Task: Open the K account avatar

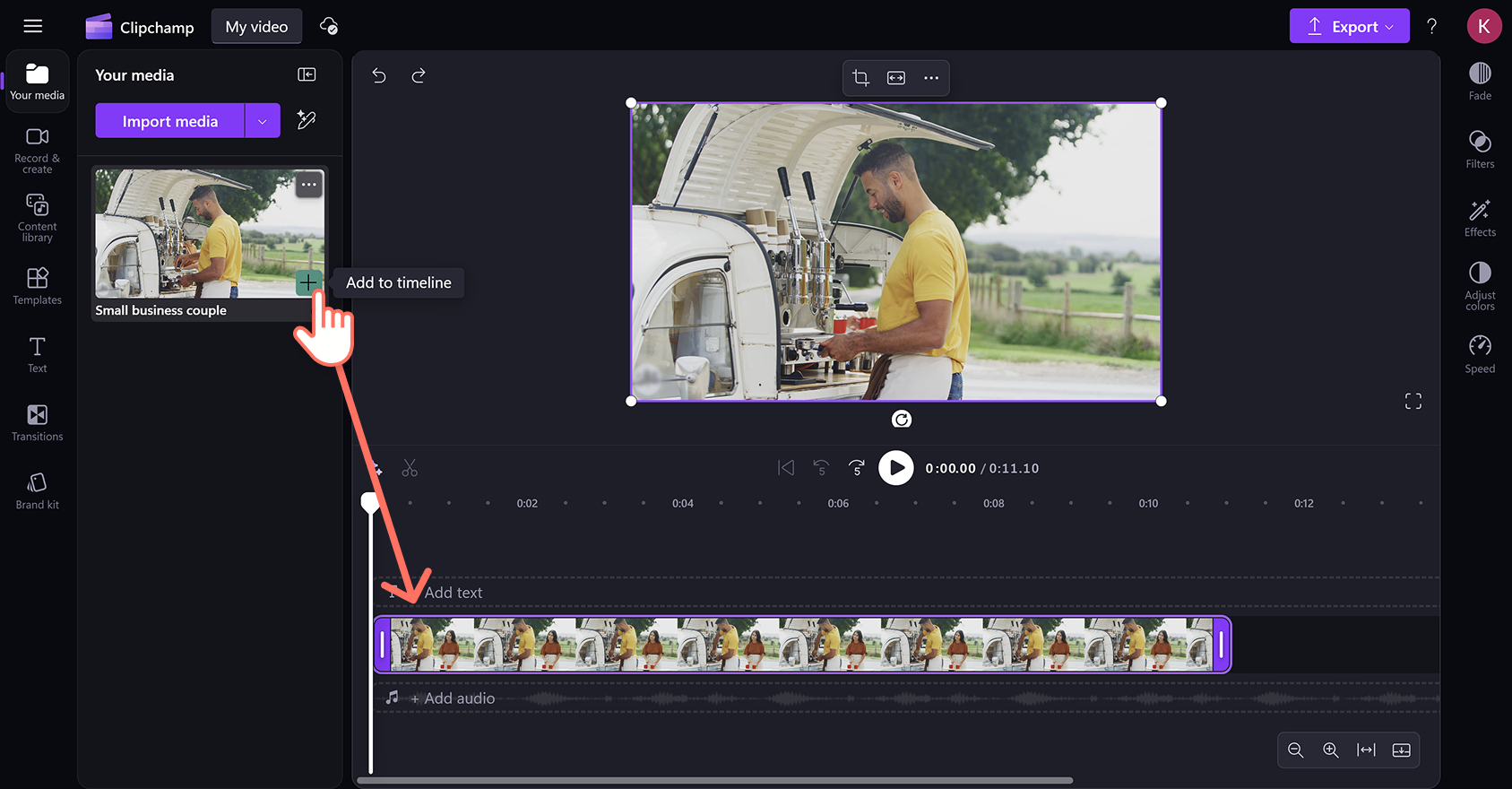Action: click(1483, 26)
